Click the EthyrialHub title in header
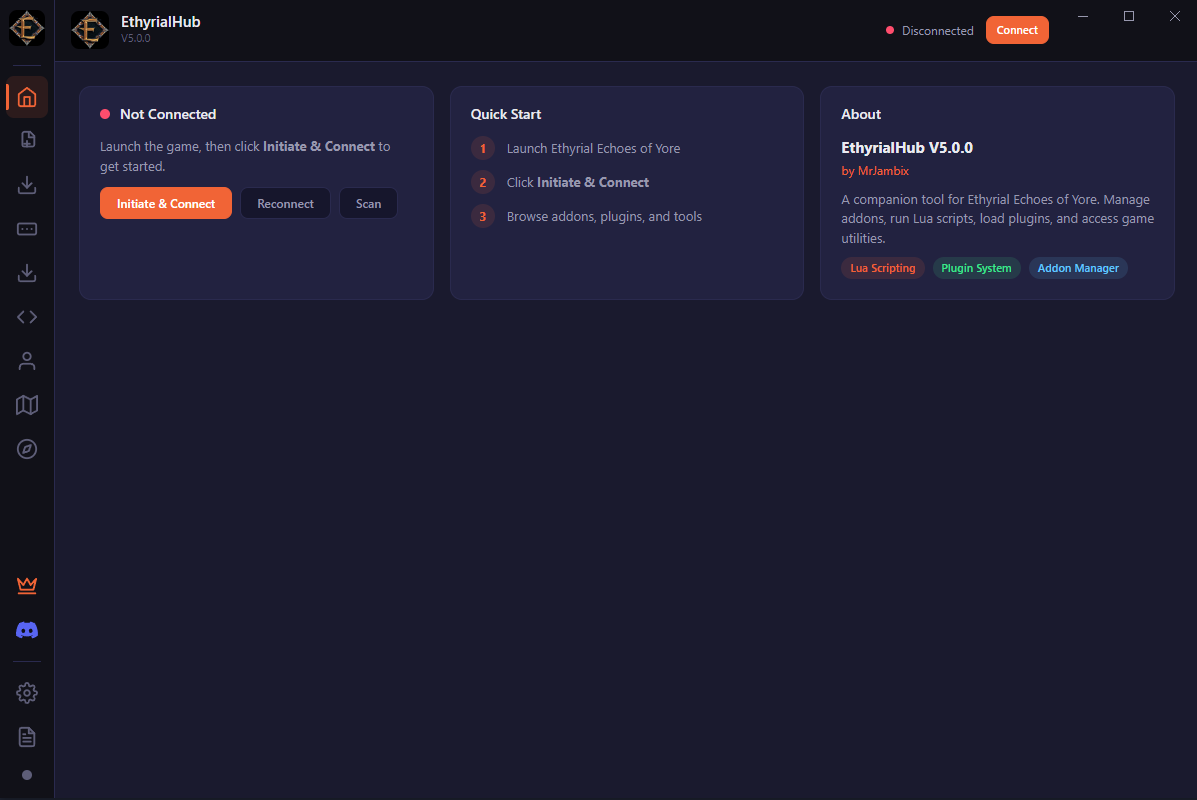Viewport: 1197px width, 800px height. coord(160,21)
